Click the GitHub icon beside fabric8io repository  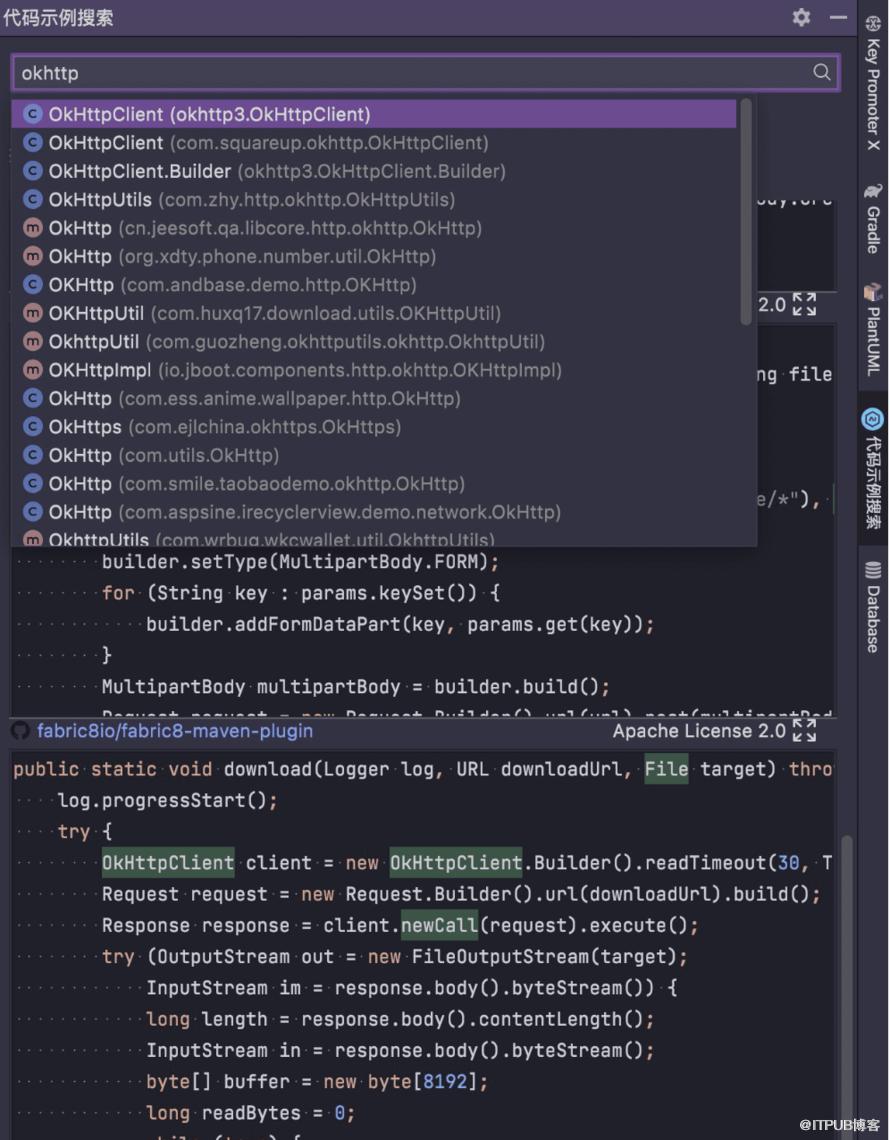tap(20, 731)
